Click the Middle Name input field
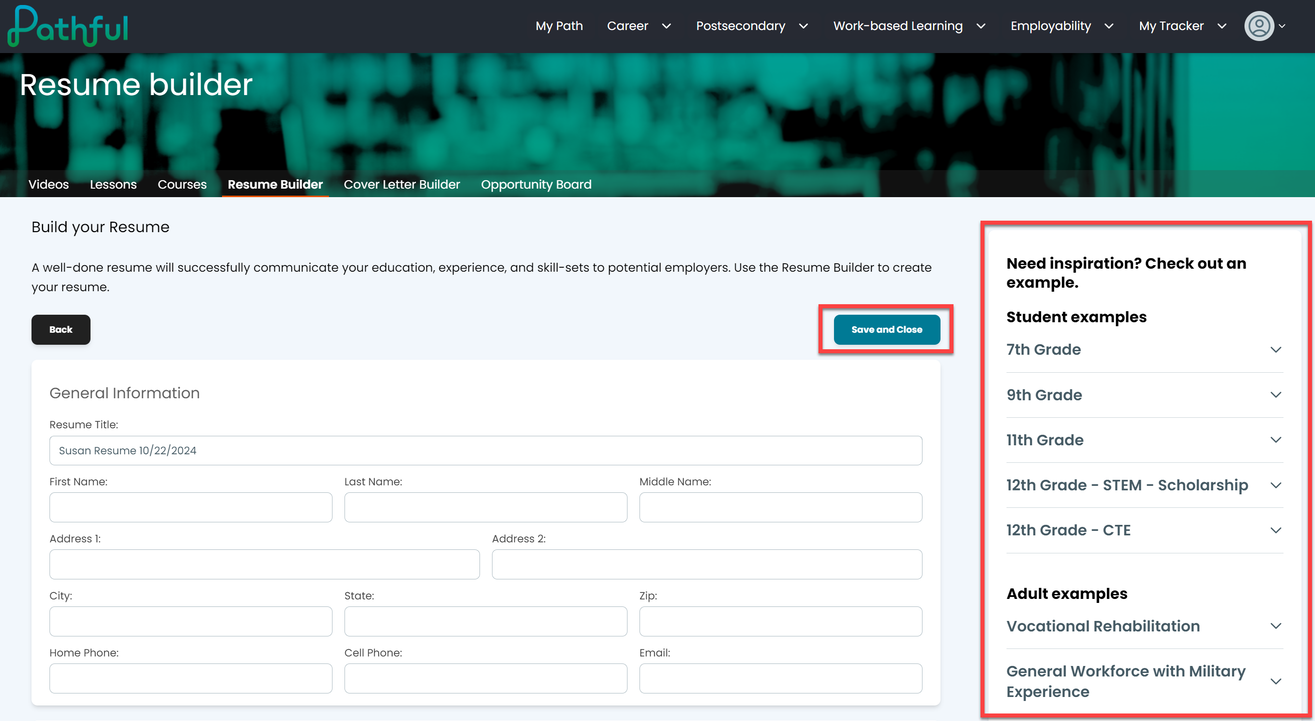Screen dimensions: 1315x721 click(x=781, y=507)
